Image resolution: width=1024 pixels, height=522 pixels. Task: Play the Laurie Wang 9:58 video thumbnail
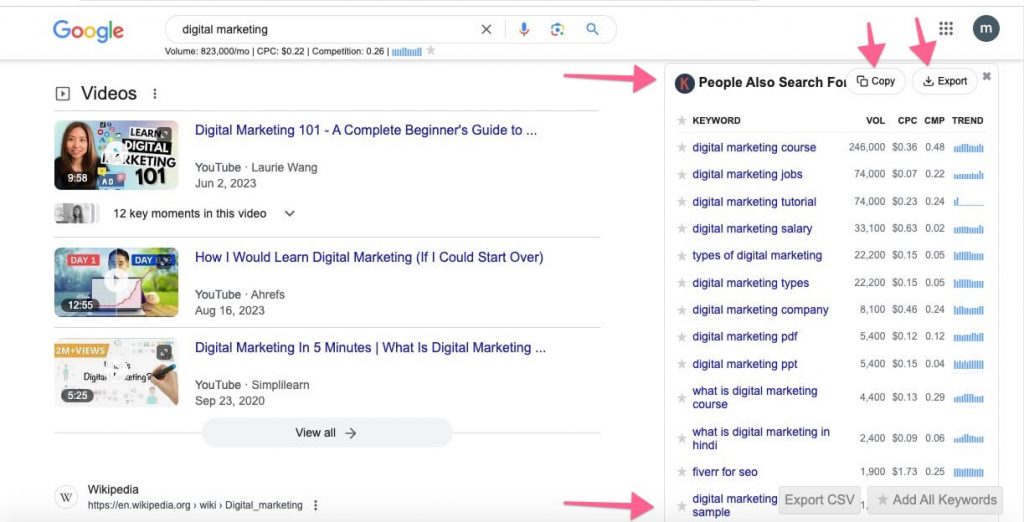[116, 155]
